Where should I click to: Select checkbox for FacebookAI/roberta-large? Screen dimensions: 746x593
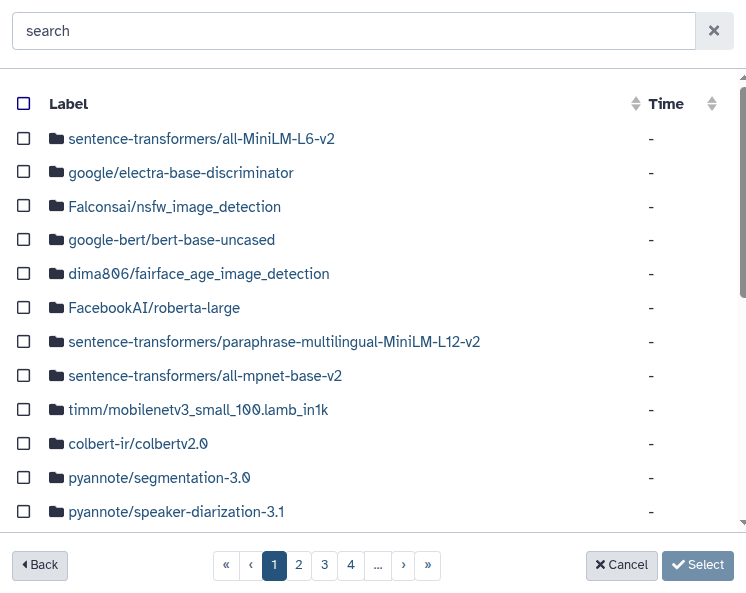point(23,308)
